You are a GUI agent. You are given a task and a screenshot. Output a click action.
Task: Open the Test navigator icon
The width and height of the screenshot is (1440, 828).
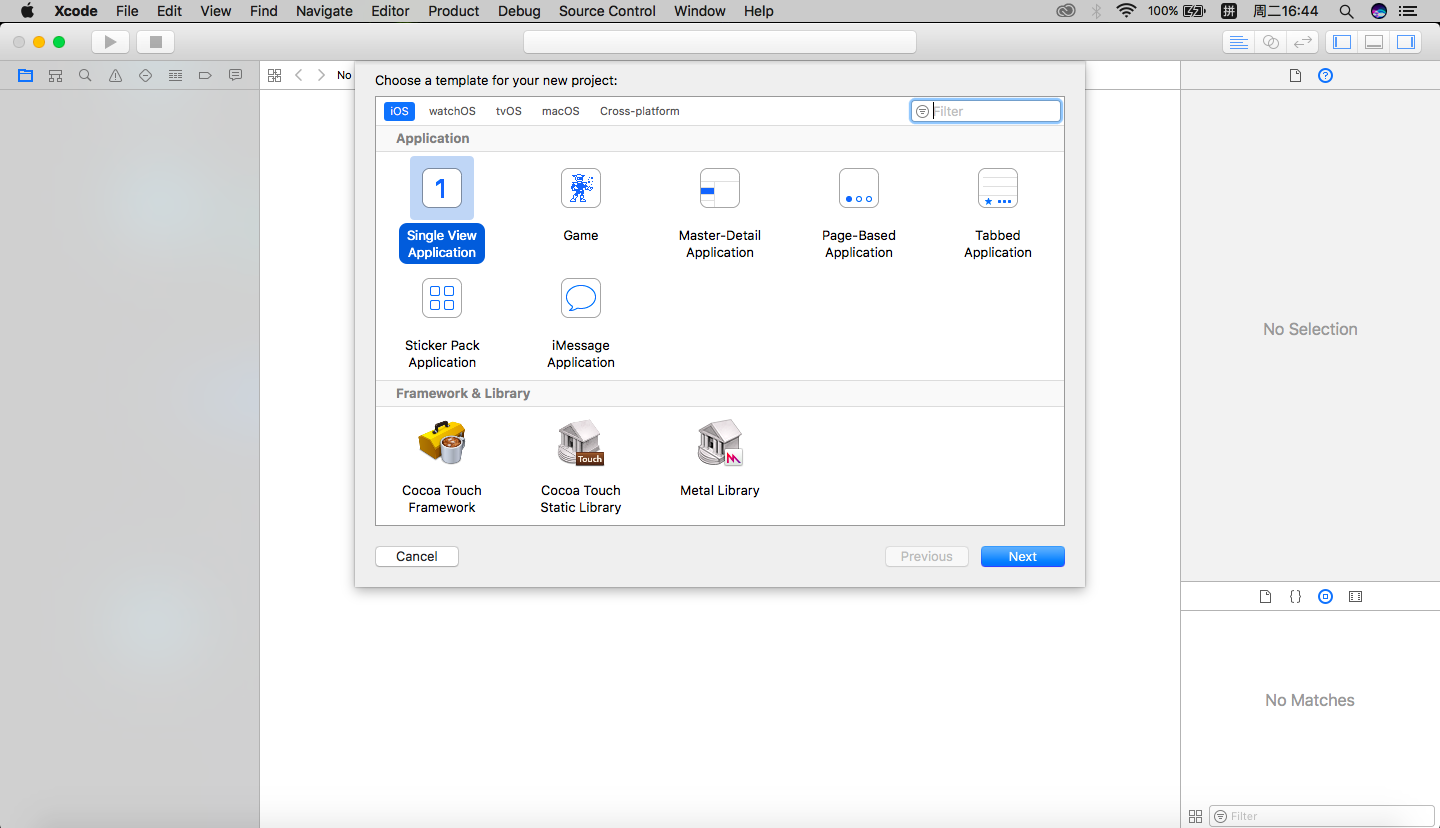[145, 75]
